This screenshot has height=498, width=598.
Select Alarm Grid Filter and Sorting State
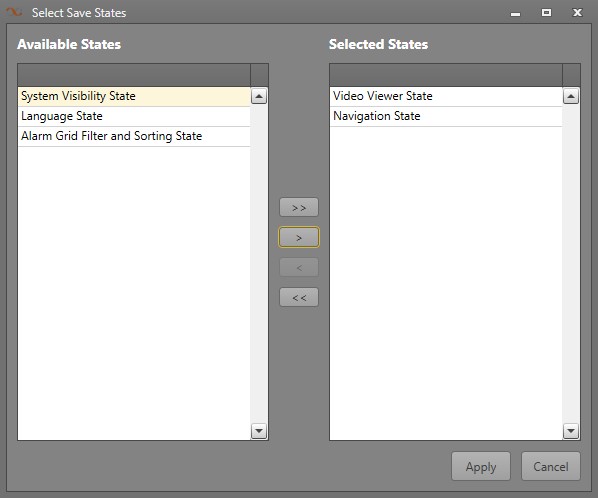[x=134, y=136]
